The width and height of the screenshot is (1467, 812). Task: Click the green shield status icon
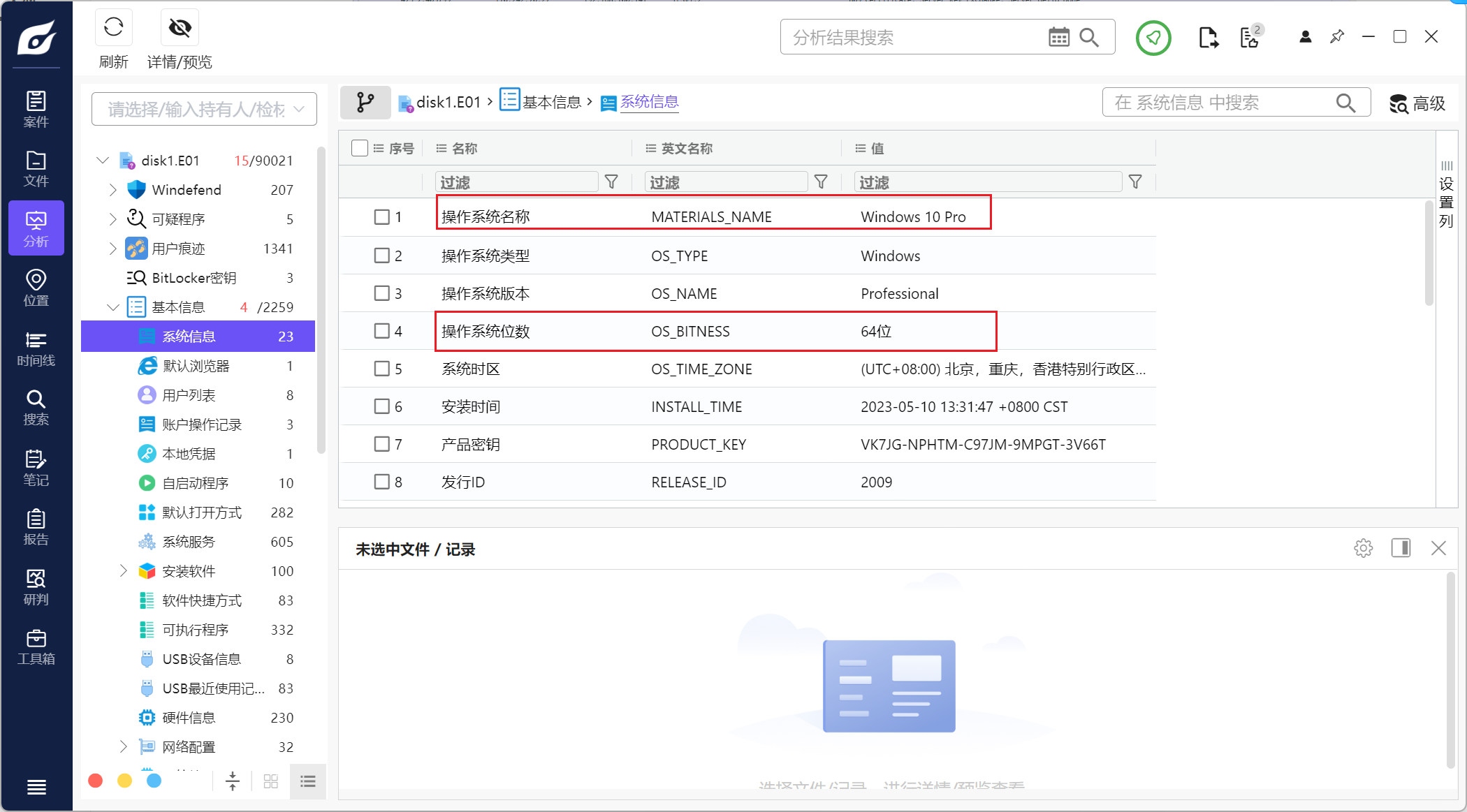point(1153,37)
